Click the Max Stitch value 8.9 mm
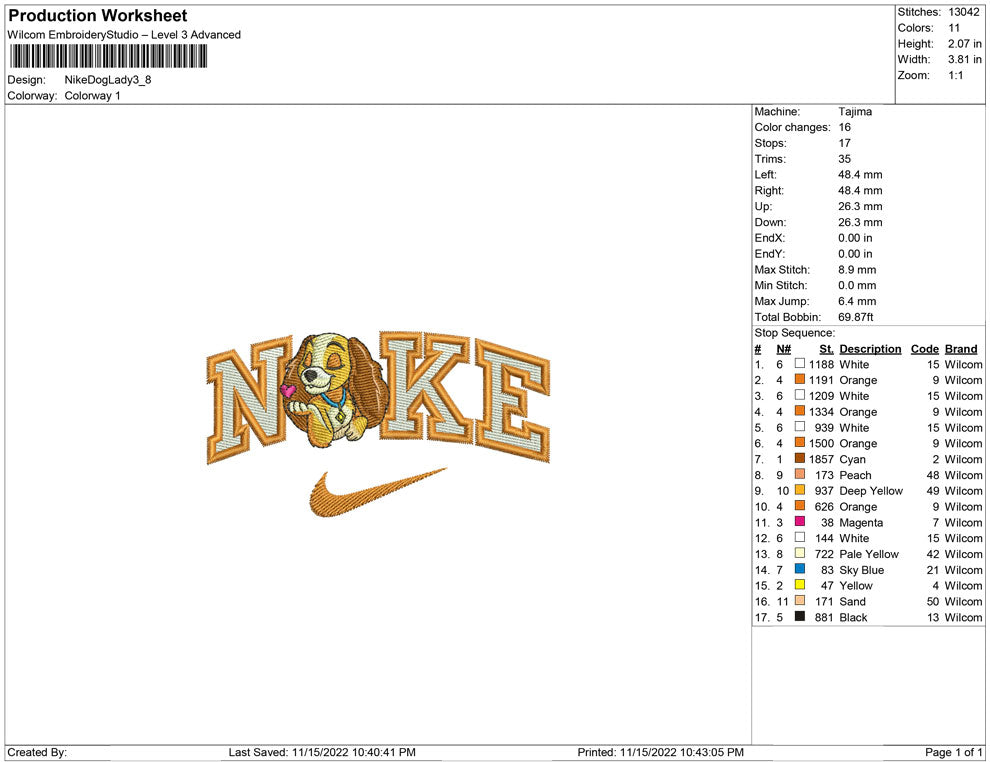The image size is (990, 762). tap(857, 270)
